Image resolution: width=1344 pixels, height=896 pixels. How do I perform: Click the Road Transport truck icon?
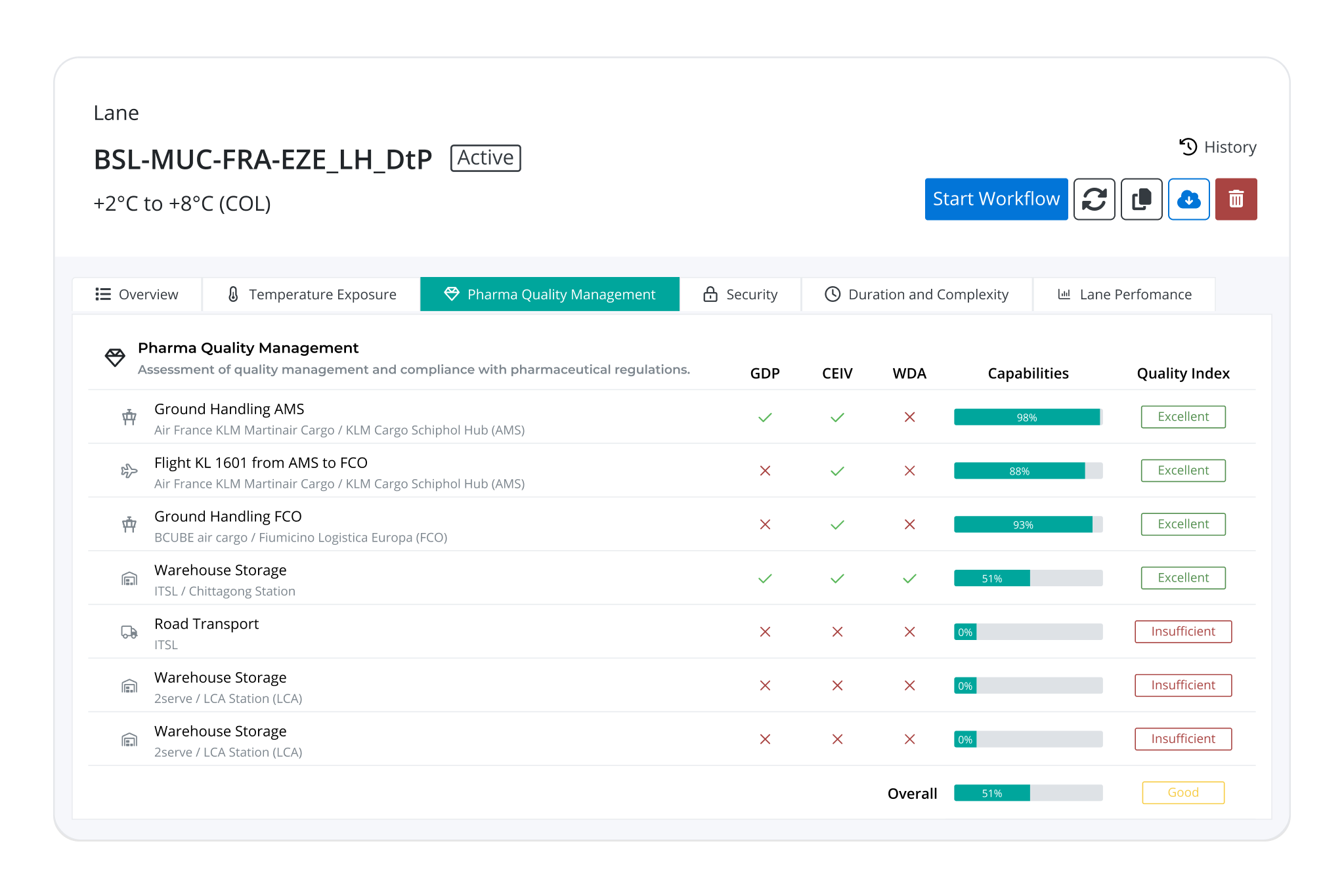(129, 632)
